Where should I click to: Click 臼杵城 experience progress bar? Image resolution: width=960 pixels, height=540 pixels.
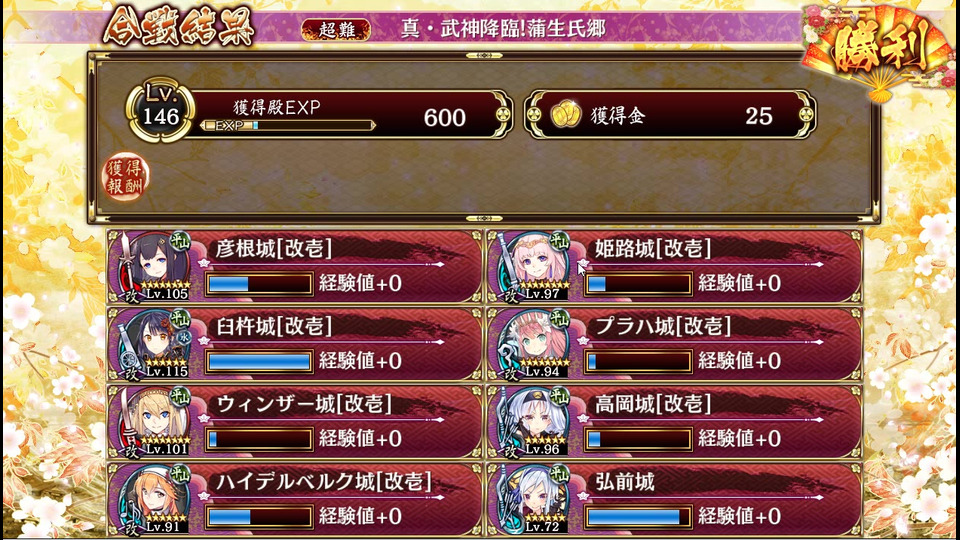[259, 361]
